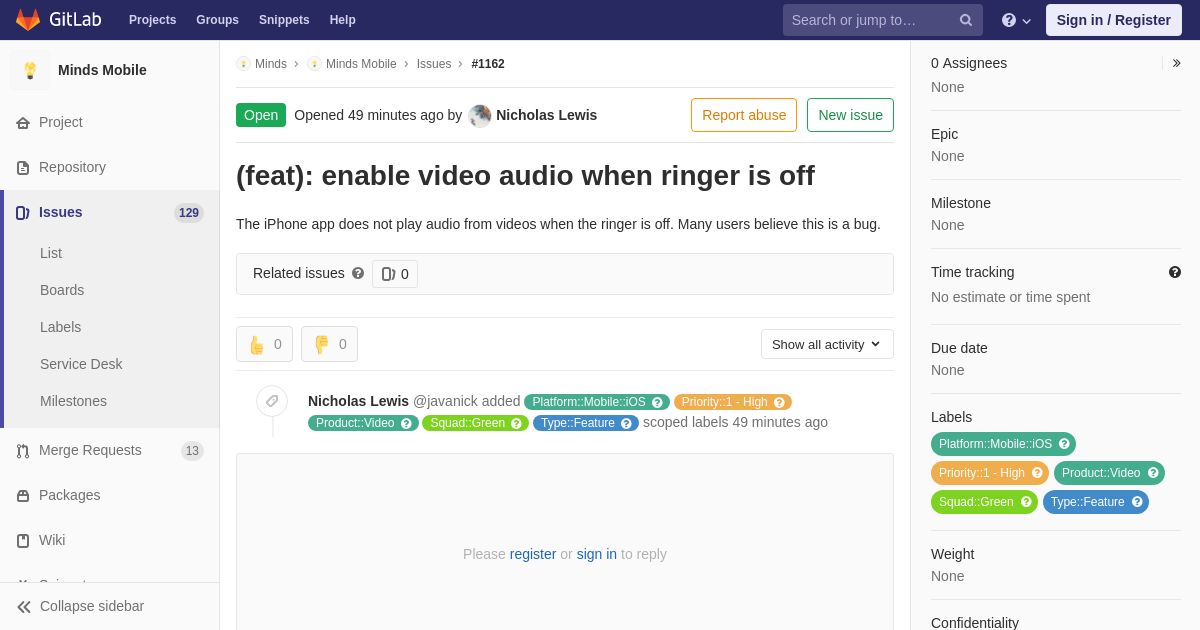1200x630 pixels.
Task: Click the Report abuse button
Action: [744, 115]
